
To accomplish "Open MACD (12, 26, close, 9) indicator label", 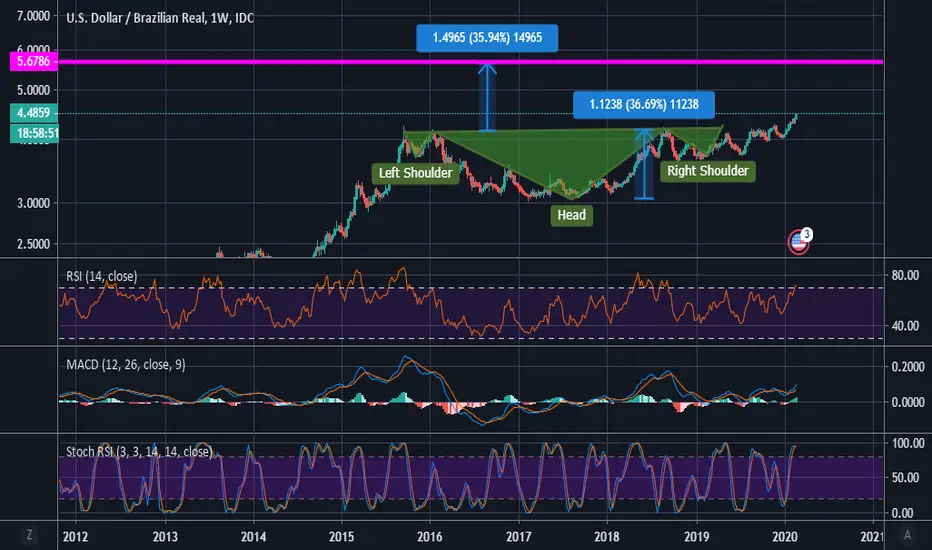I will click(x=125, y=364).
